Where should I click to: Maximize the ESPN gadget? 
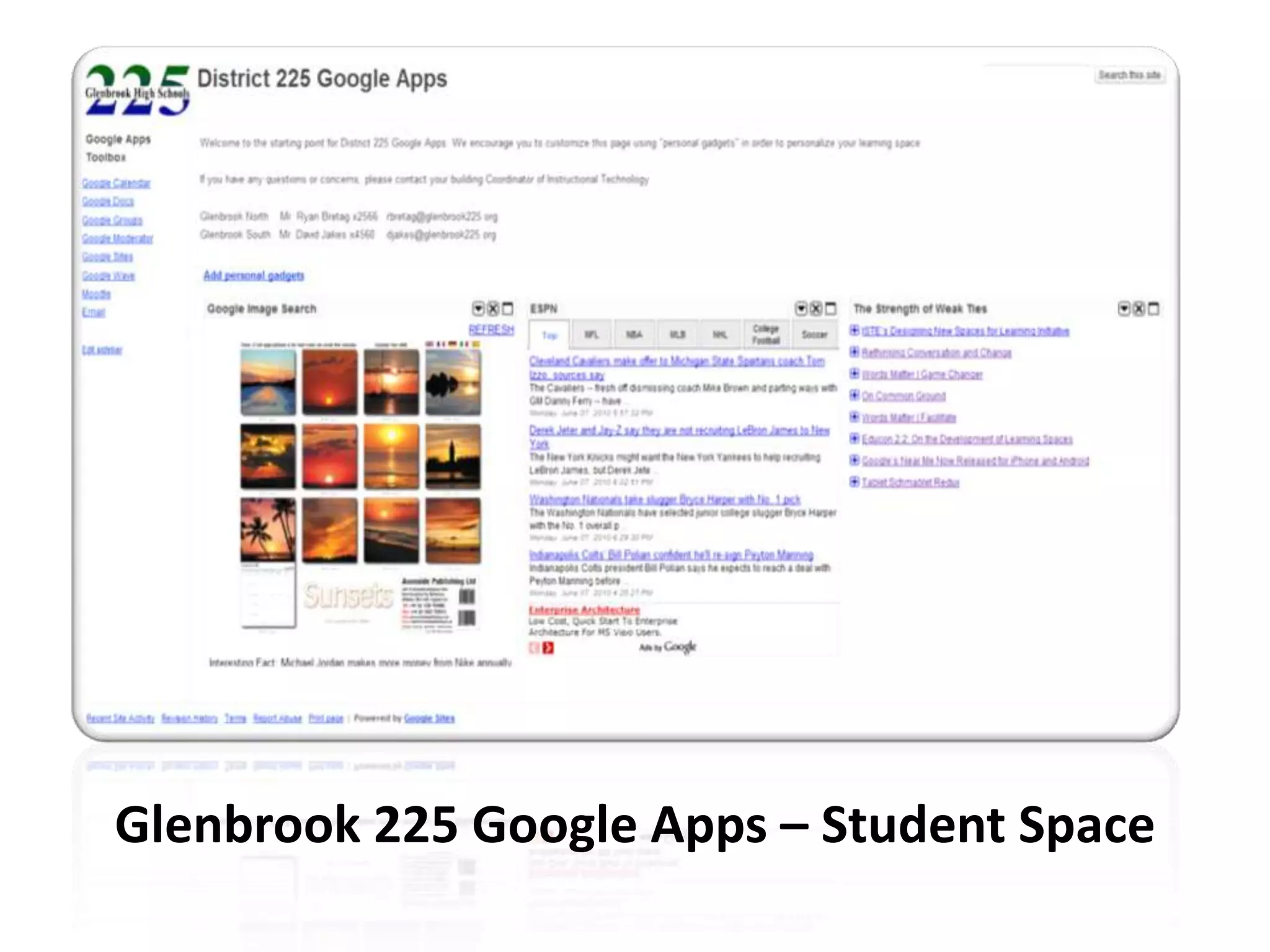click(x=831, y=309)
